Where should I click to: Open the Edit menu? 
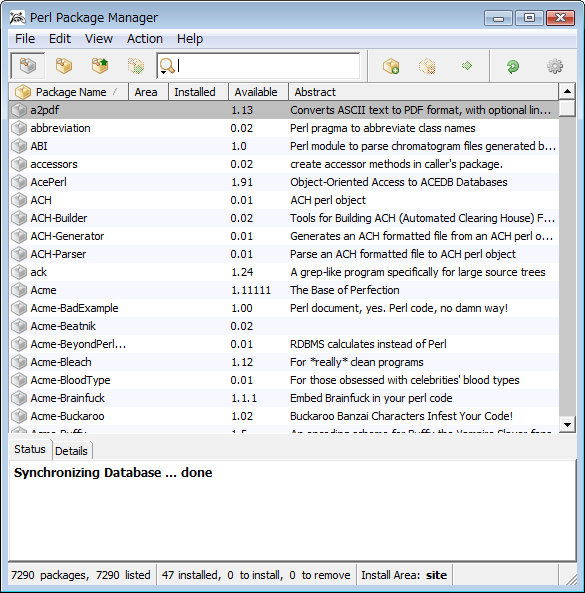(x=60, y=39)
